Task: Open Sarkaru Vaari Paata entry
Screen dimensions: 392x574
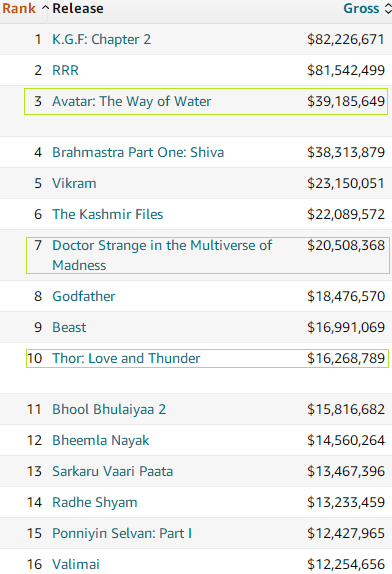Action: tap(112, 471)
